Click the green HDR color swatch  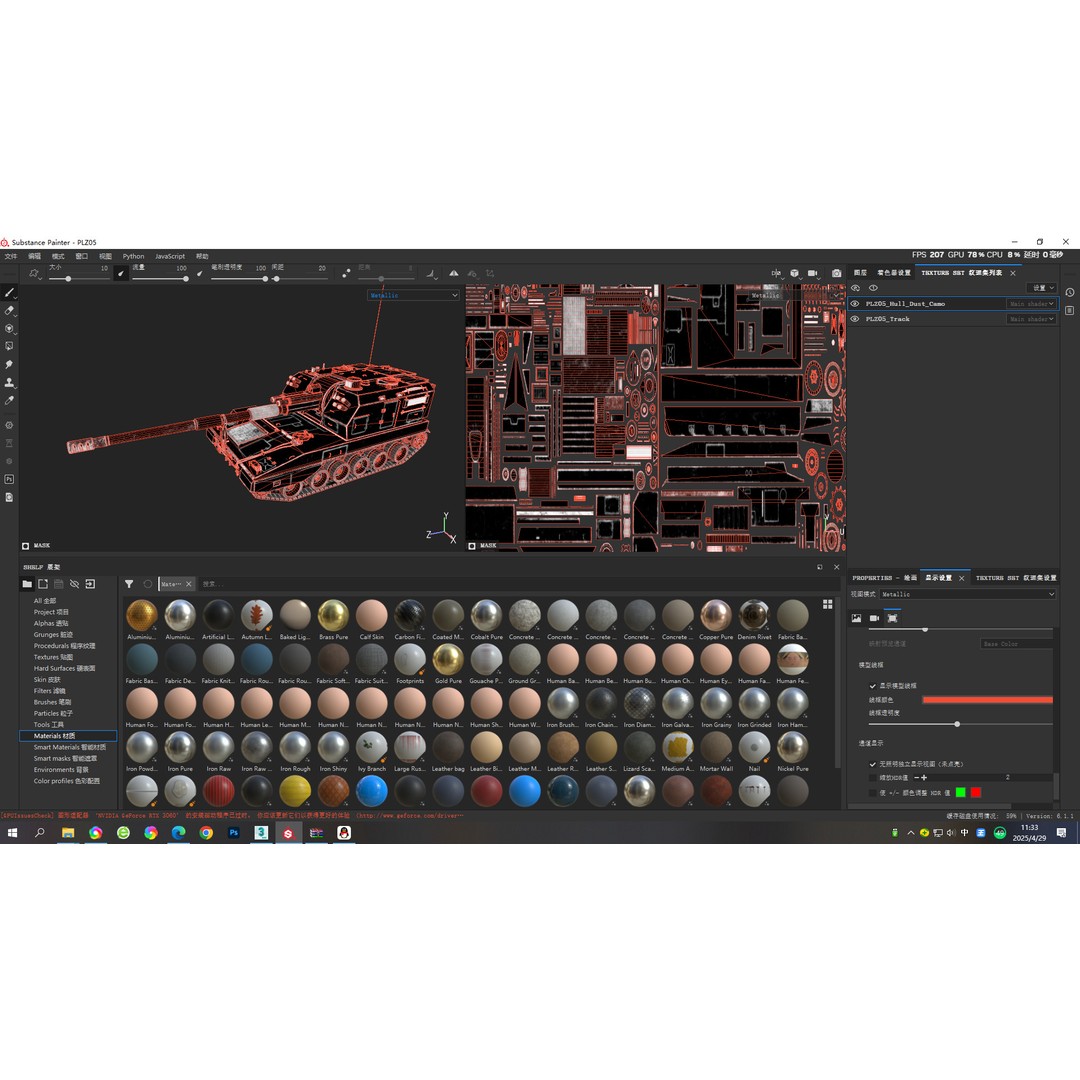coord(960,793)
